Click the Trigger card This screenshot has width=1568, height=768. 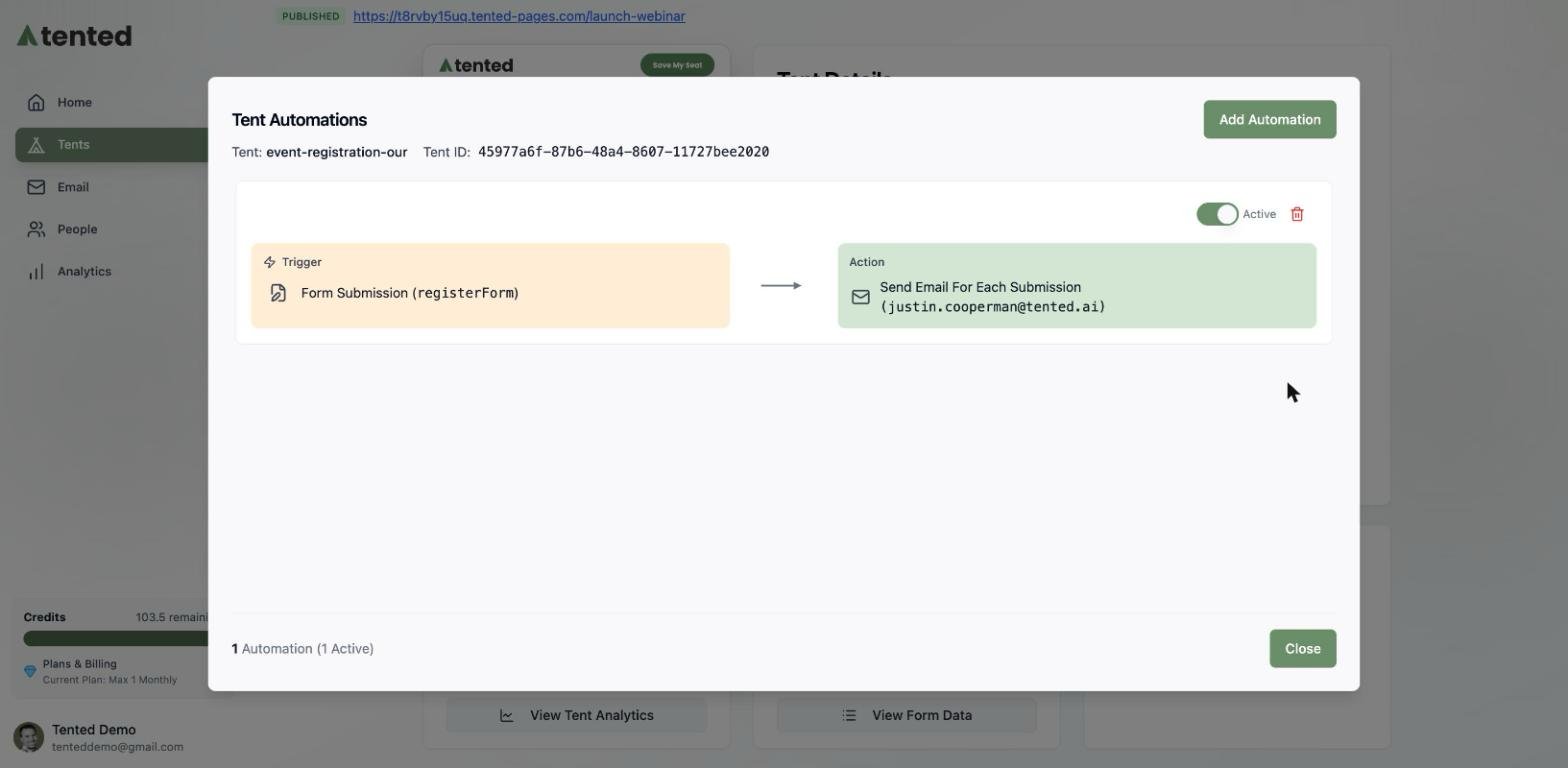tap(490, 285)
